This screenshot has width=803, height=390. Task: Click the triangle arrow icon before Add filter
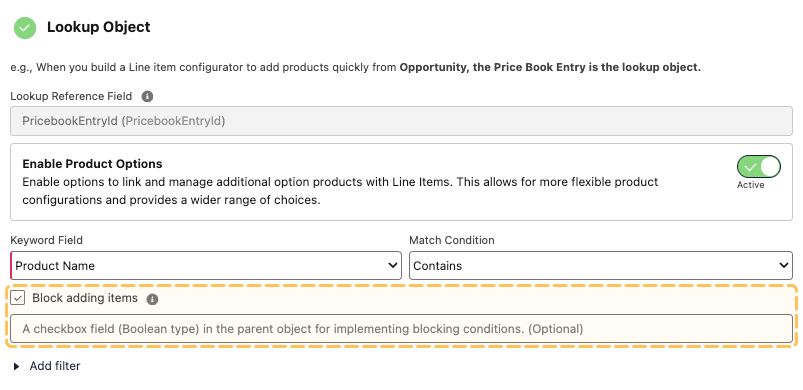tap(16, 366)
